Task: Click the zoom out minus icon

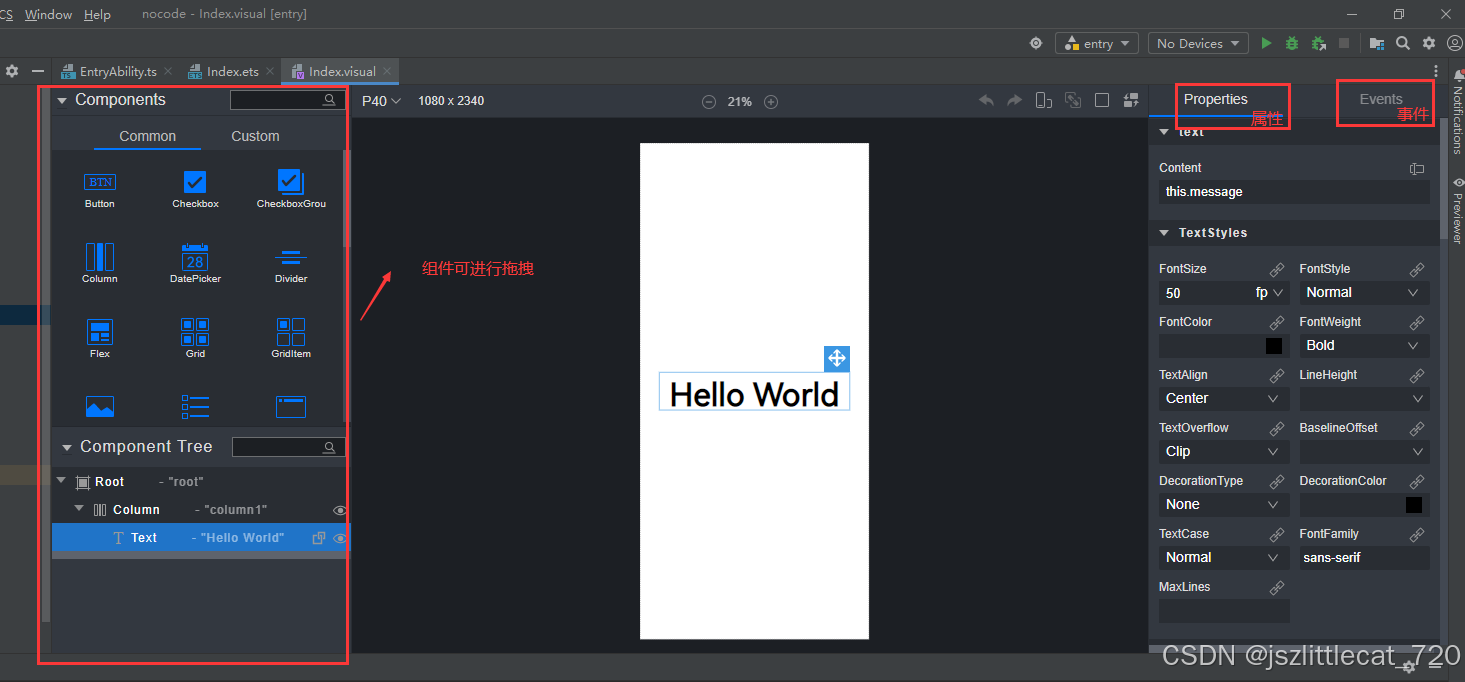Action: coord(709,102)
